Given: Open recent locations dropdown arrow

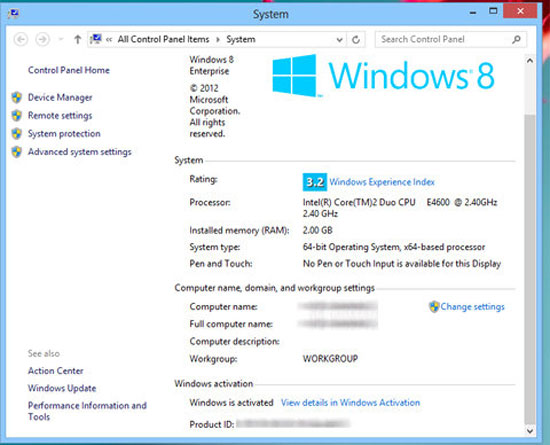Looking at the screenshot, I should (x=61, y=39).
